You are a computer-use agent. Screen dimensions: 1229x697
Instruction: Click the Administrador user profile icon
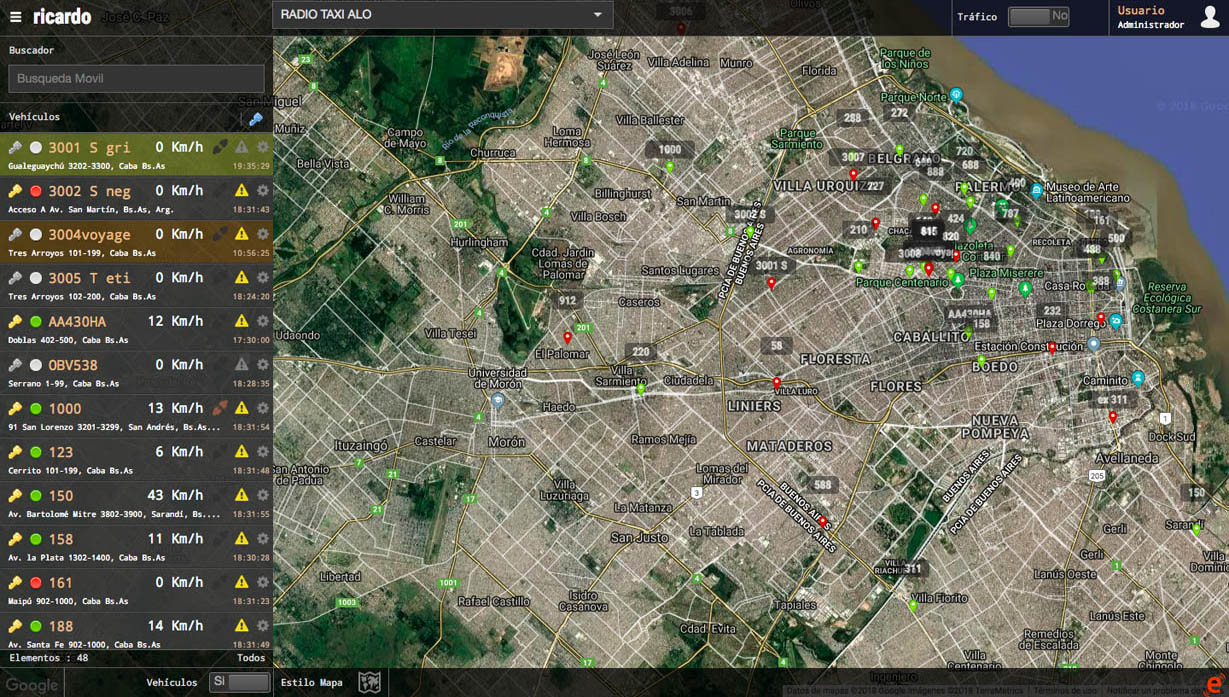1209,17
